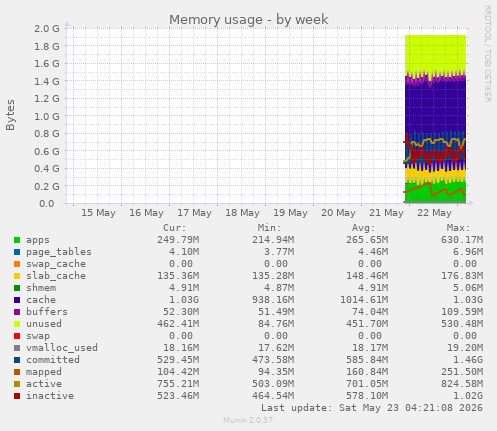Click the inactive dark red legend swatch

click(17, 396)
